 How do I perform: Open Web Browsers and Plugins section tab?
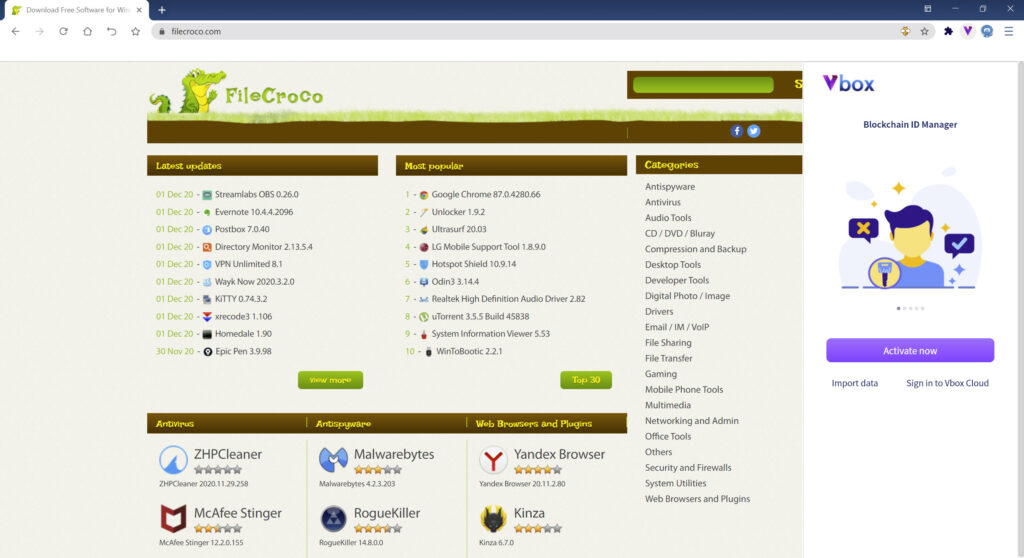[534, 424]
